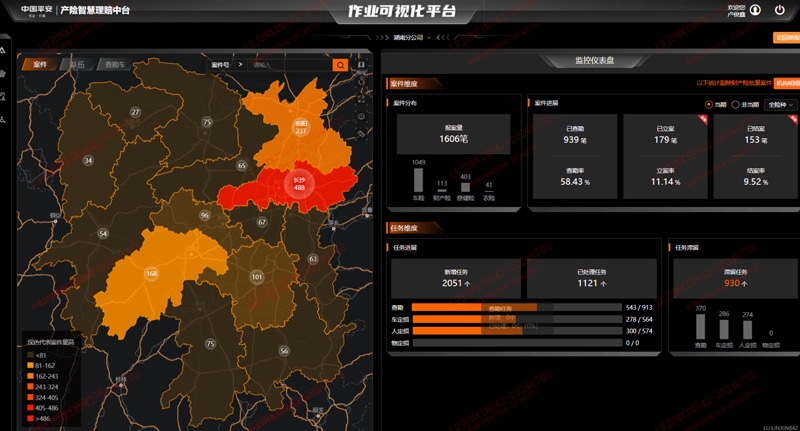800x431 pixels.
Task: Open the second icon in left sidebar
Action: 3,74
